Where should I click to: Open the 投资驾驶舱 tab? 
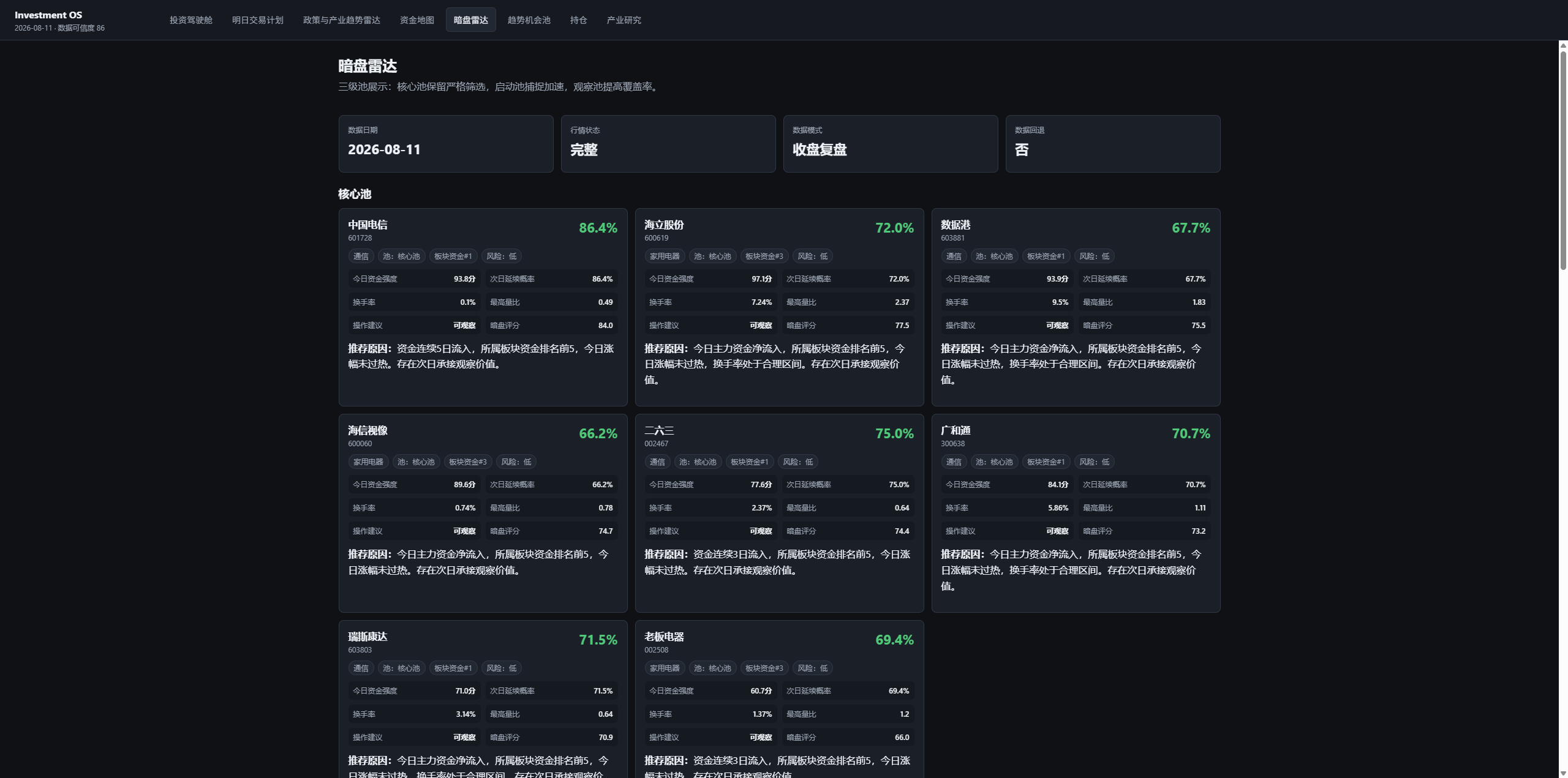coord(190,20)
